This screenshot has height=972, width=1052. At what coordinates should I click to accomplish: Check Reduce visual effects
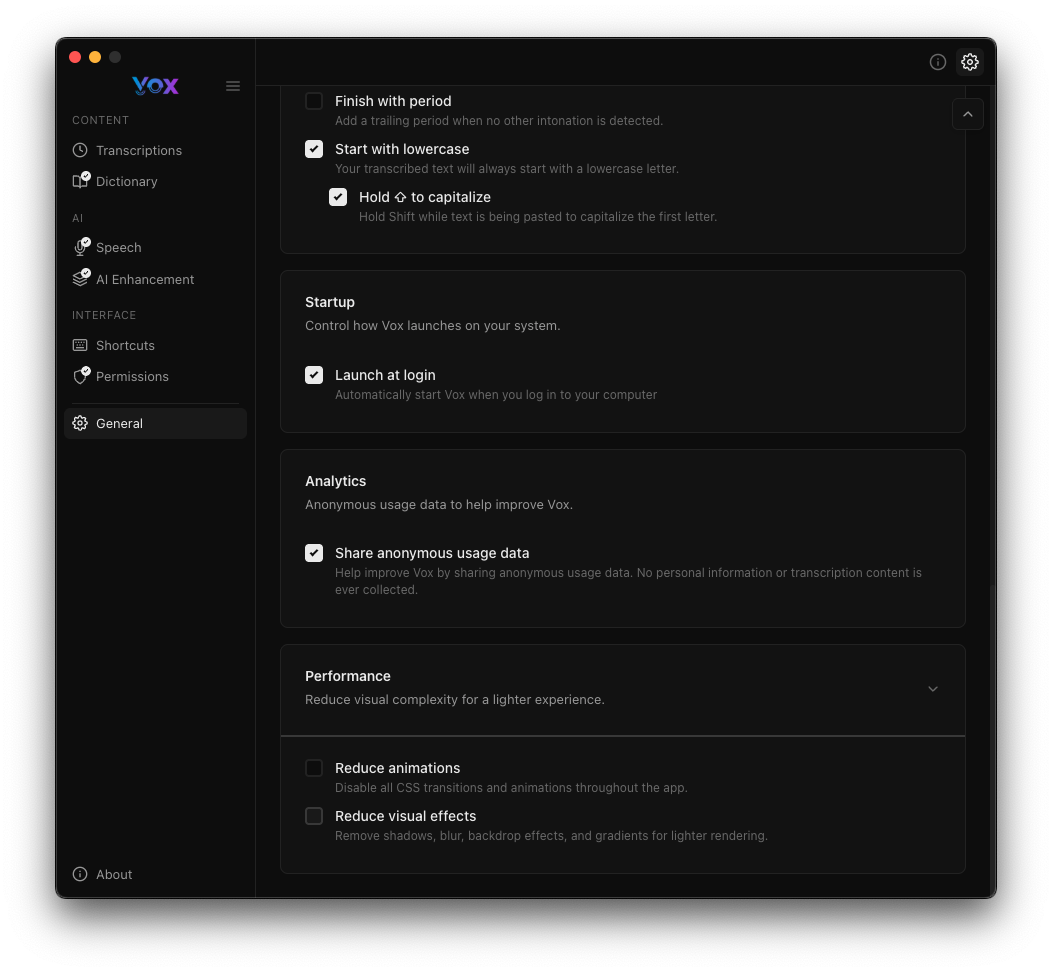tap(314, 816)
